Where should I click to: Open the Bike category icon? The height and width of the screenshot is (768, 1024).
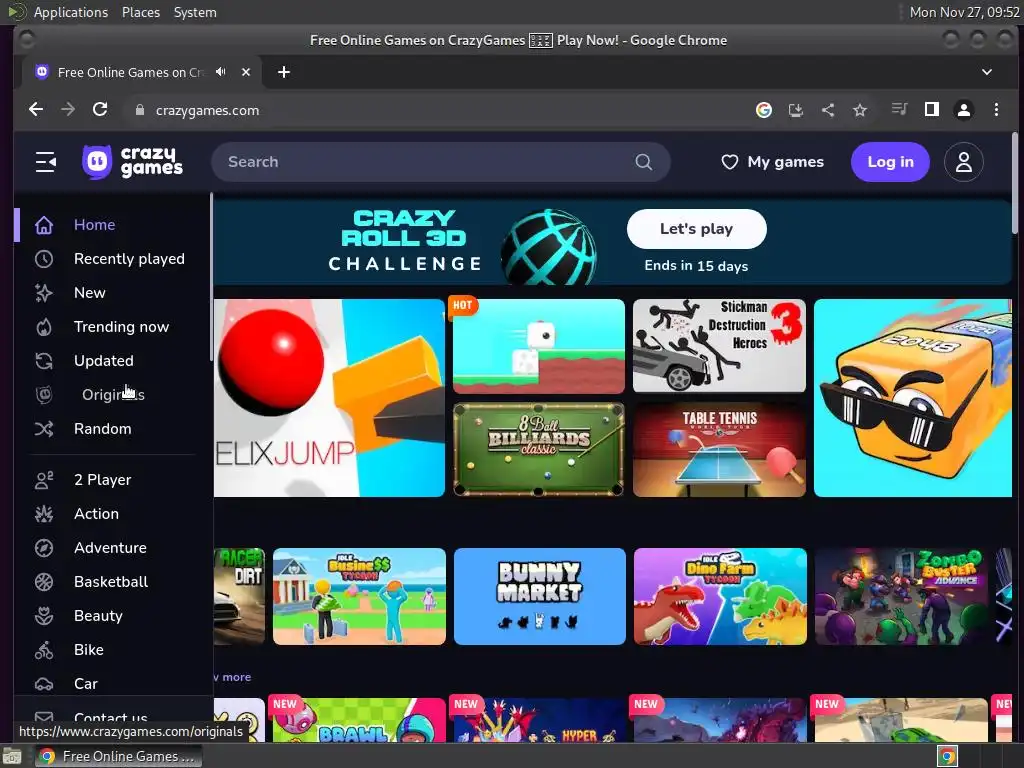44,650
